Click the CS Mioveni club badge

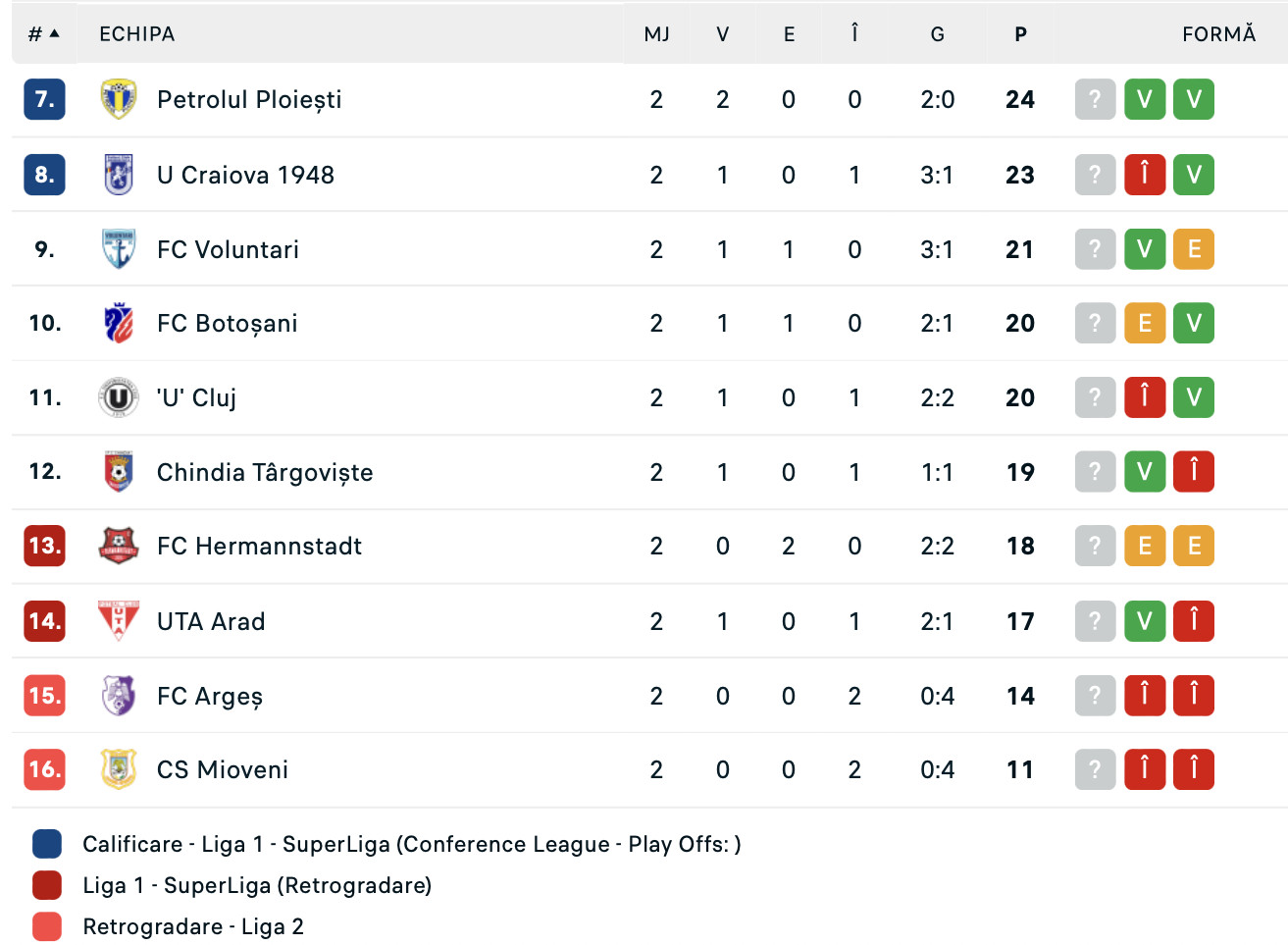[x=119, y=769]
